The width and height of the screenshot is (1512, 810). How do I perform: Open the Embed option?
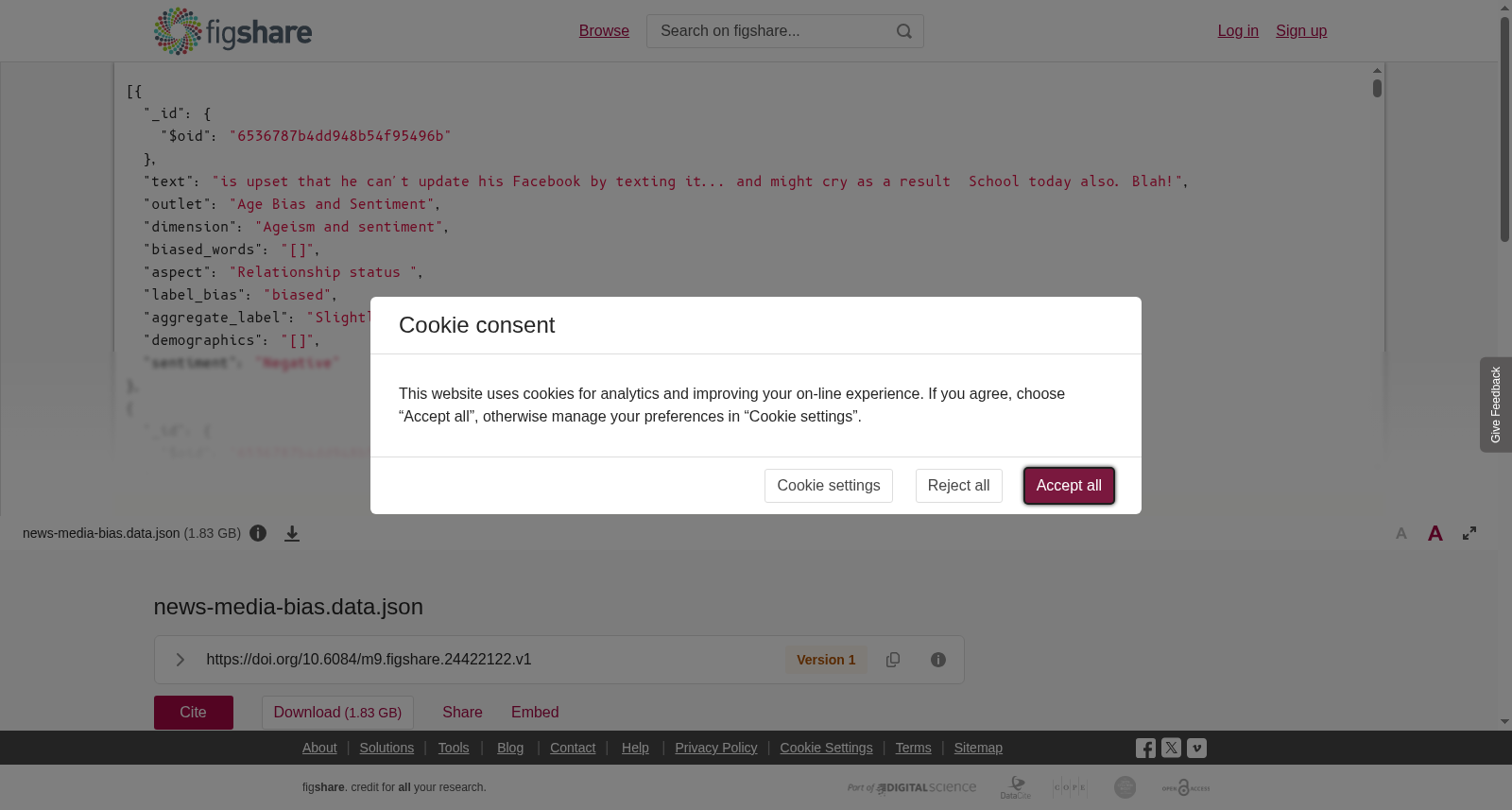tap(535, 713)
